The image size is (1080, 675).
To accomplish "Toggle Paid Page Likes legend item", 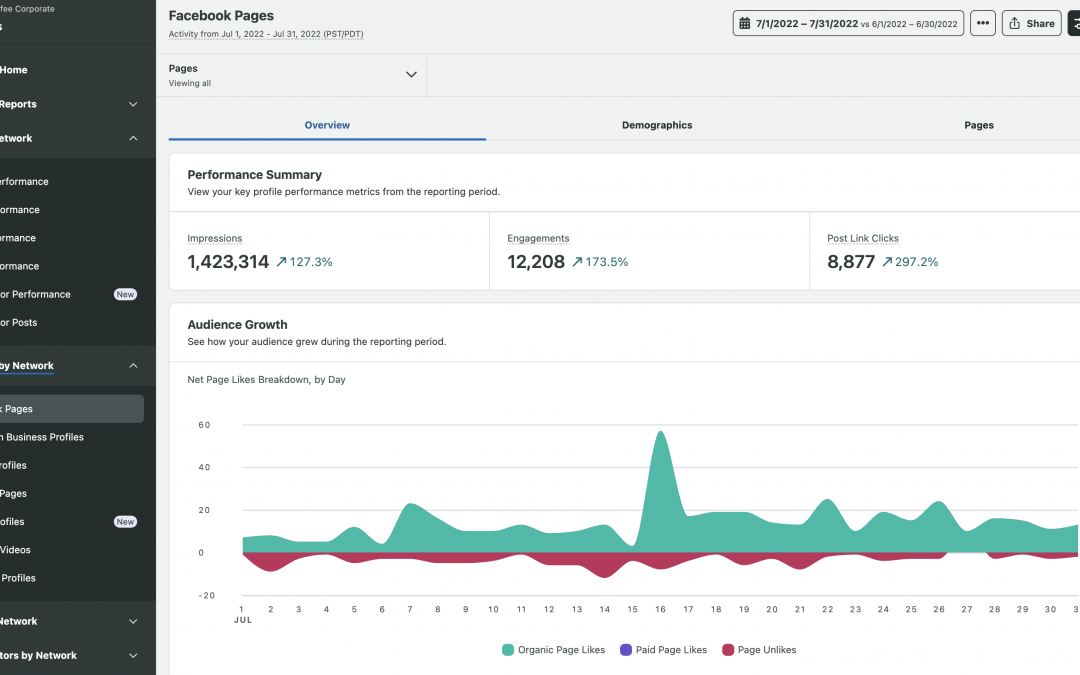I will click(x=663, y=649).
